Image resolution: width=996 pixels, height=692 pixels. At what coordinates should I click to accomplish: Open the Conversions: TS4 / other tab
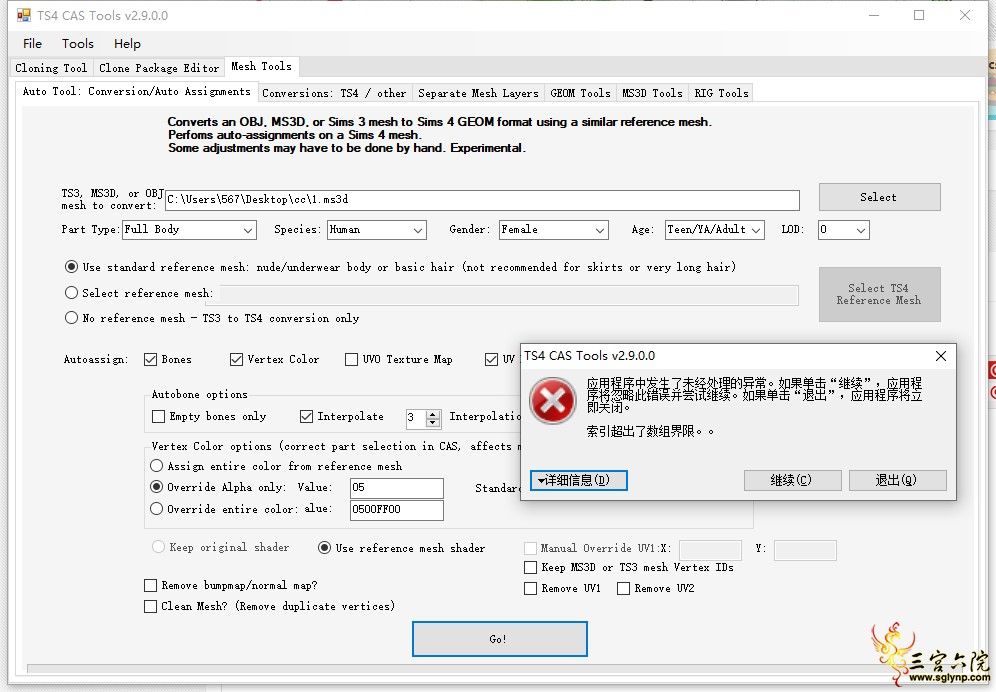[334, 93]
